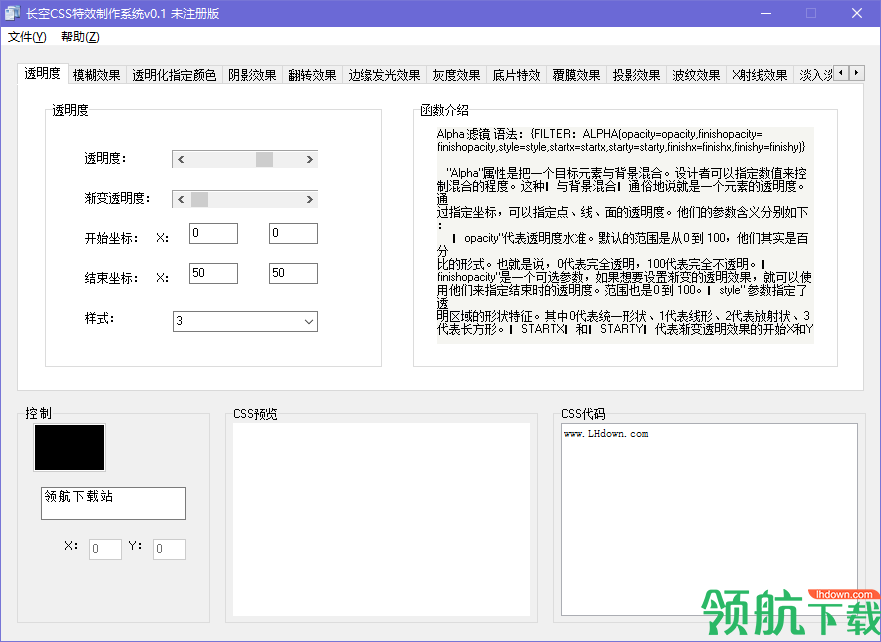The width and height of the screenshot is (881, 642).
Task: Switch to the 模糊效果 tab
Action: tap(97, 75)
